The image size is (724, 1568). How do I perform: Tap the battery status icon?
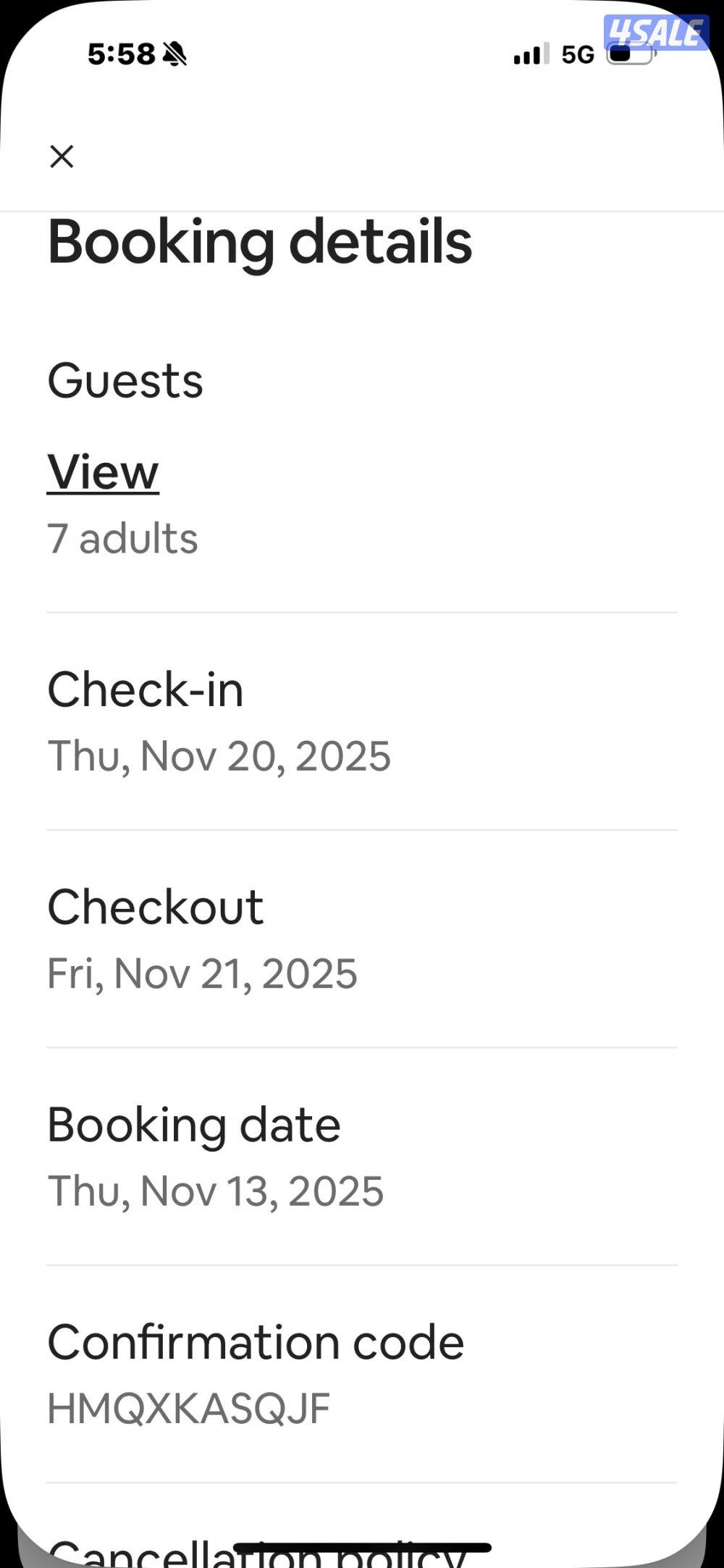point(628,55)
